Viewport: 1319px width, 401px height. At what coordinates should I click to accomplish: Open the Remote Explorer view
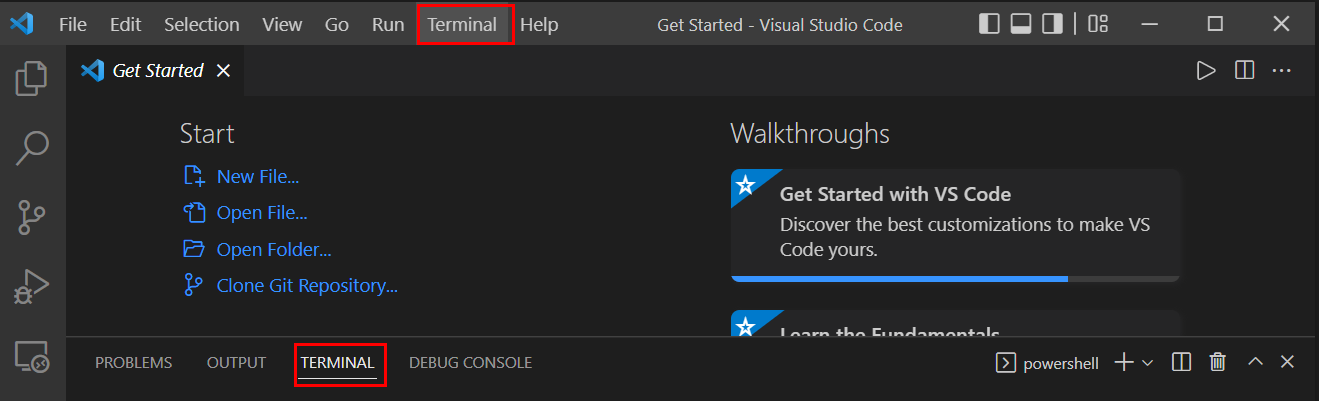(x=32, y=357)
